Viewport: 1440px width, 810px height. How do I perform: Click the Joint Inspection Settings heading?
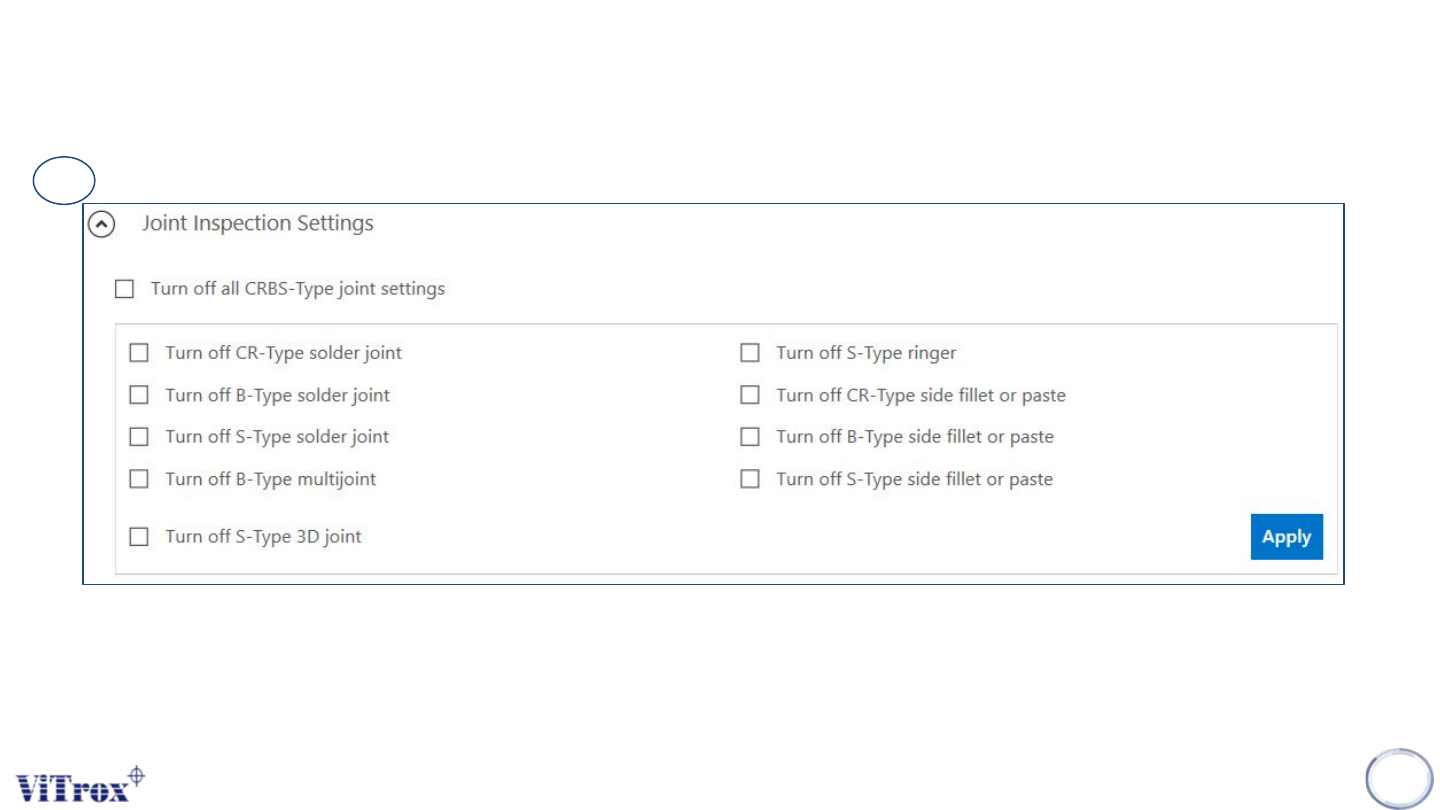pos(258,223)
